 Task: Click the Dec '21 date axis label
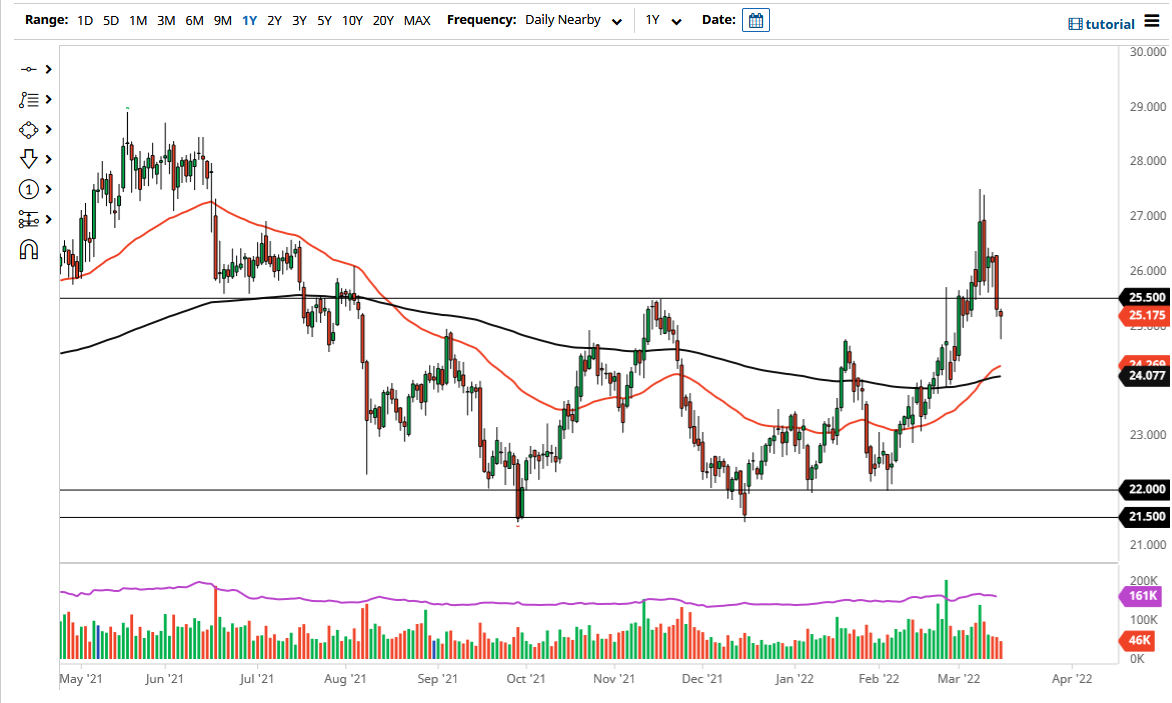point(703,679)
